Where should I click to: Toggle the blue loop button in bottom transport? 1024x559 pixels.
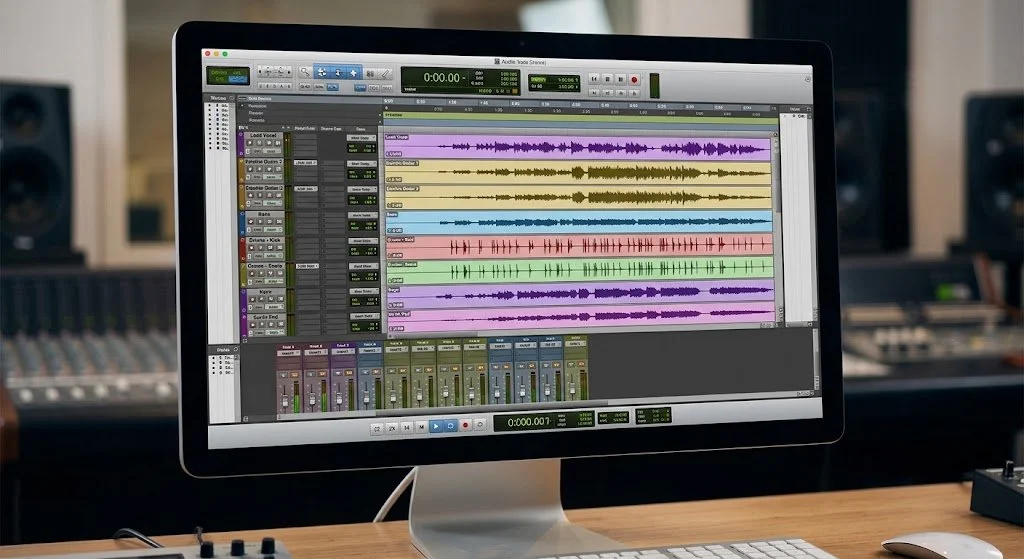click(449, 425)
